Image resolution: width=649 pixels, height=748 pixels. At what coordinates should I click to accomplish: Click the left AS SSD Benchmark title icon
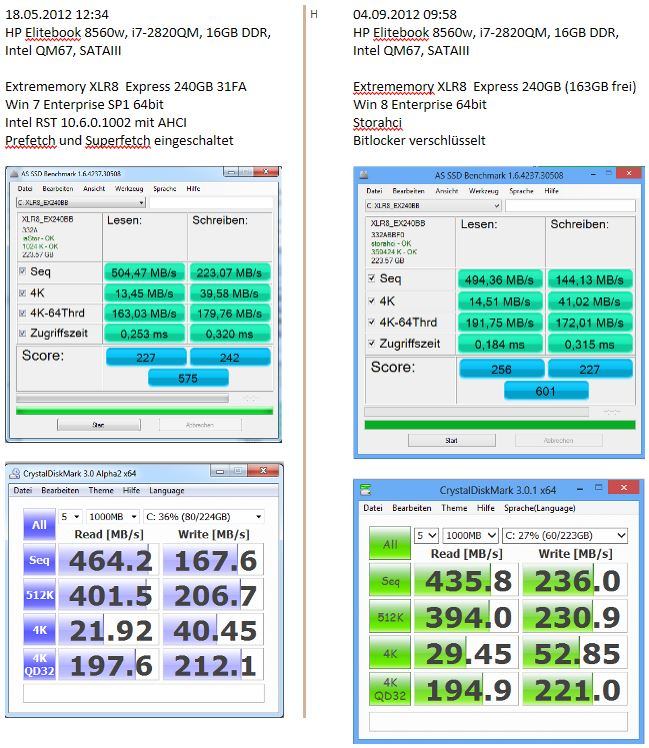pyautogui.click(x=14, y=174)
